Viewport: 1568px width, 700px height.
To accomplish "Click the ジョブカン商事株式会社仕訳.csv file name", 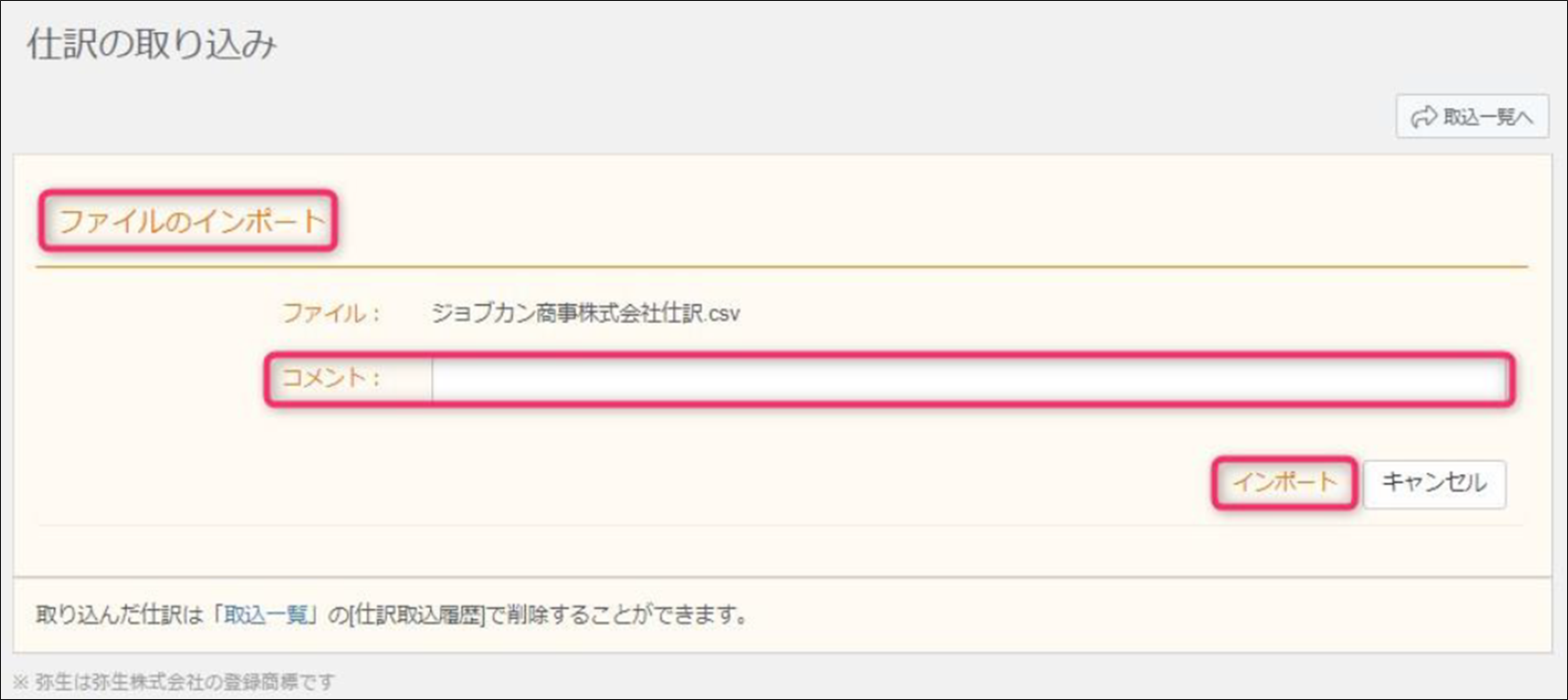I will [x=585, y=313].
